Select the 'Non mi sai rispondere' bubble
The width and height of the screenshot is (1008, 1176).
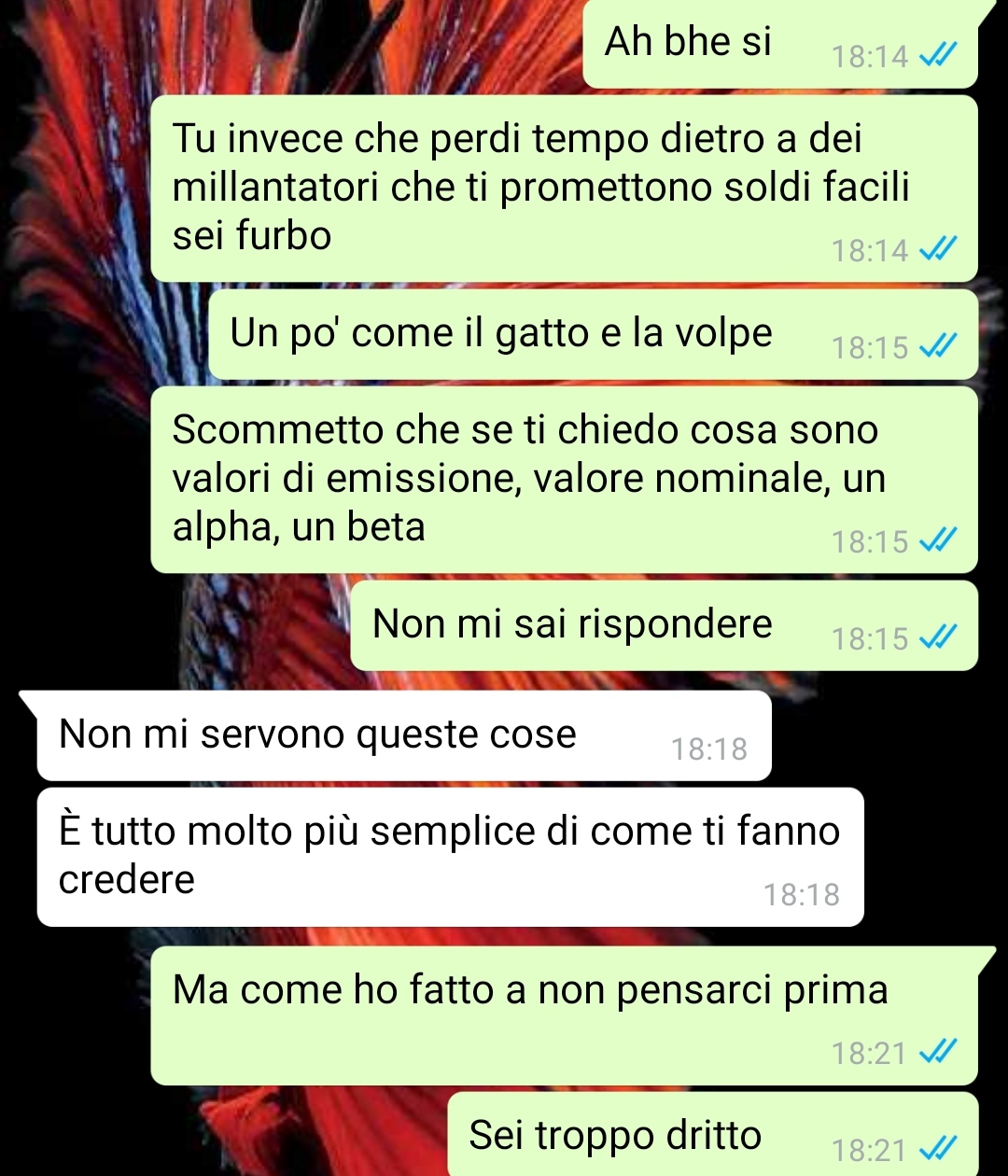click(664, 625)
